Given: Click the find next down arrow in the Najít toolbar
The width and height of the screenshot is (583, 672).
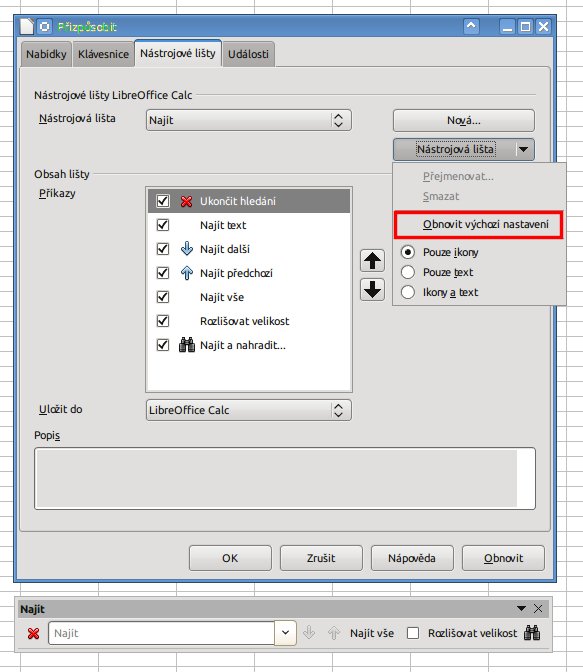Looking at the screenshot, I should pyautogui.click(x=309, y=633).
